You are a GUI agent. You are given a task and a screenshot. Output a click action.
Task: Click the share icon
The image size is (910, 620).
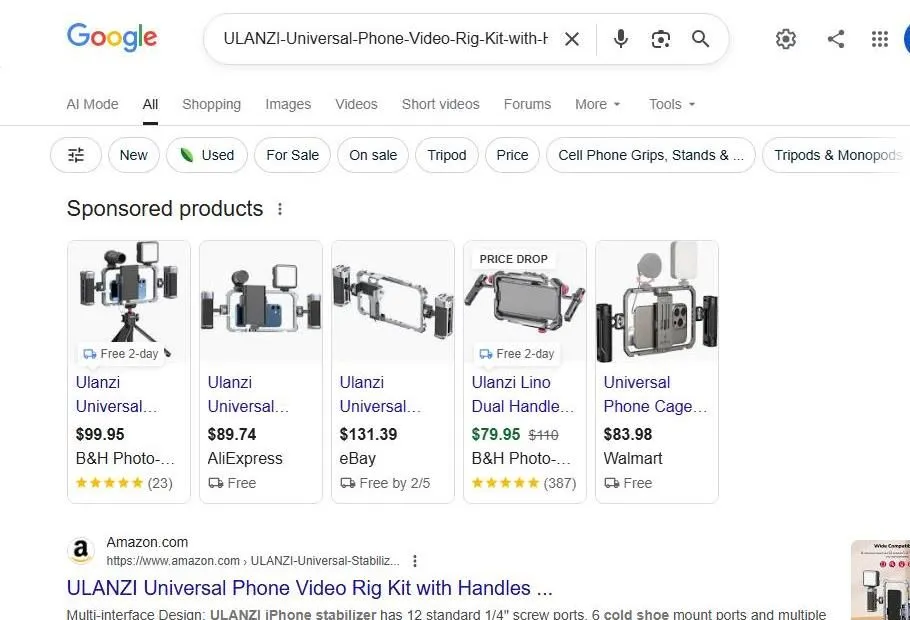tap(836, 39)
